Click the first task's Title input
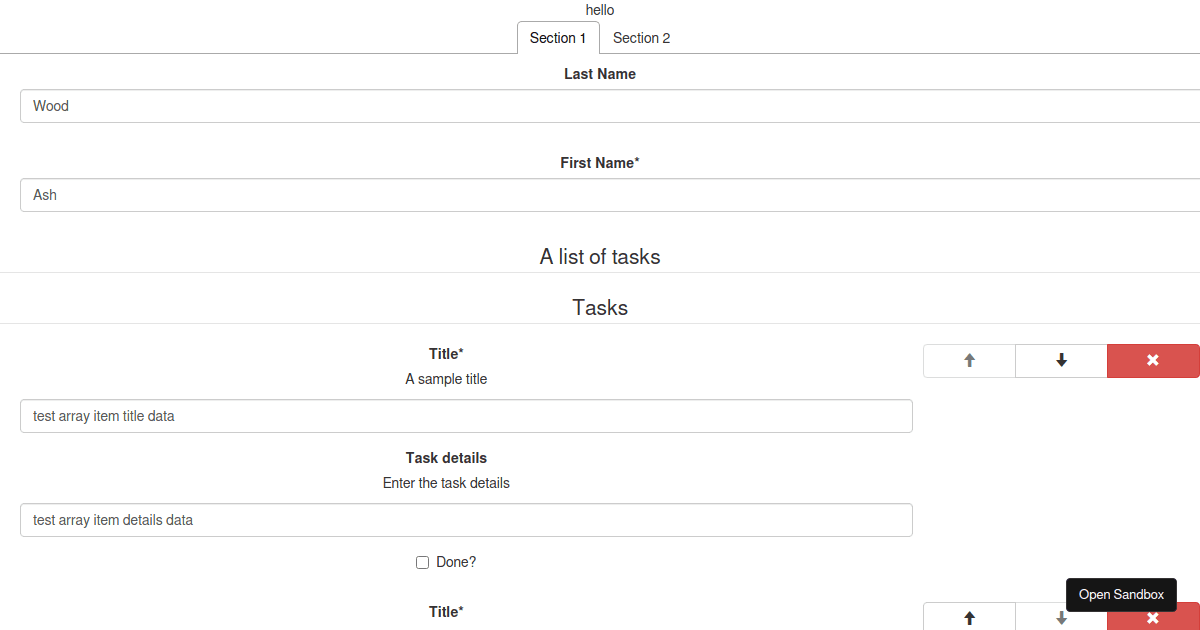This screenshot has width=1200, height=630. [x=400, y=416]
